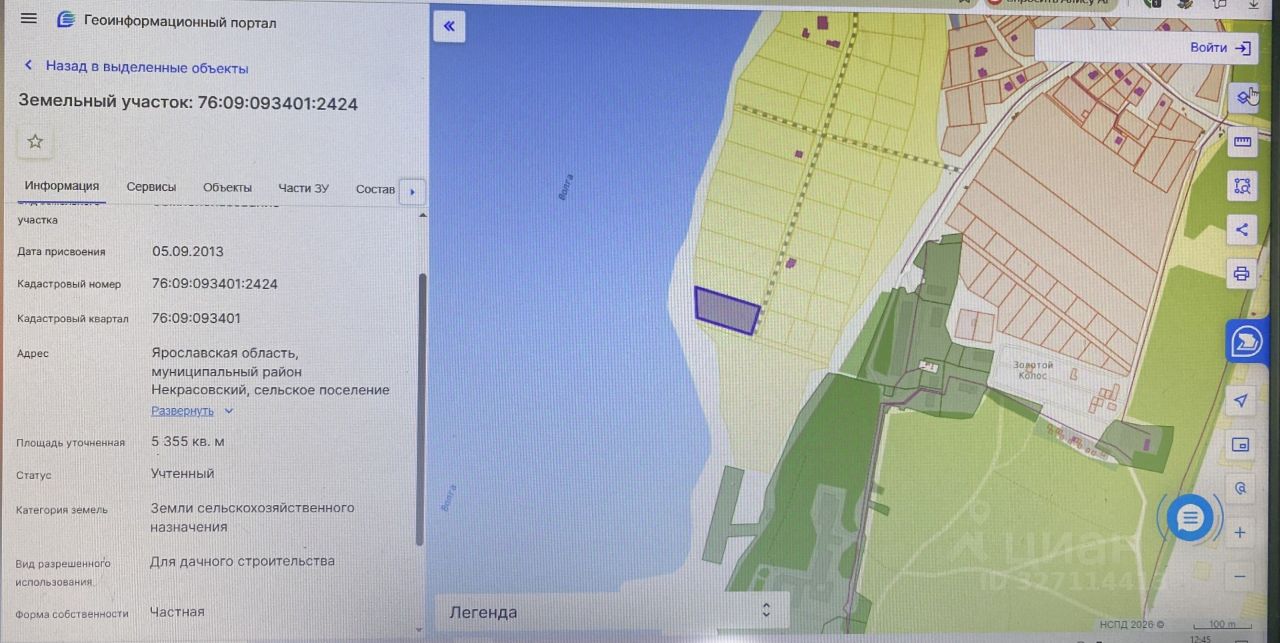The width and height of the screenshot is (1280, 643).
Task: Click the date value 05.09.2013
Action: [188, 251]
